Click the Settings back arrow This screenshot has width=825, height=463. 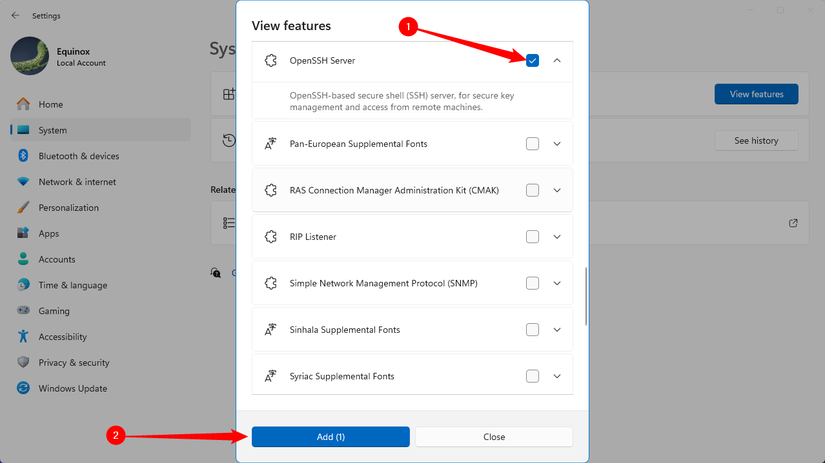pos(15,16)
